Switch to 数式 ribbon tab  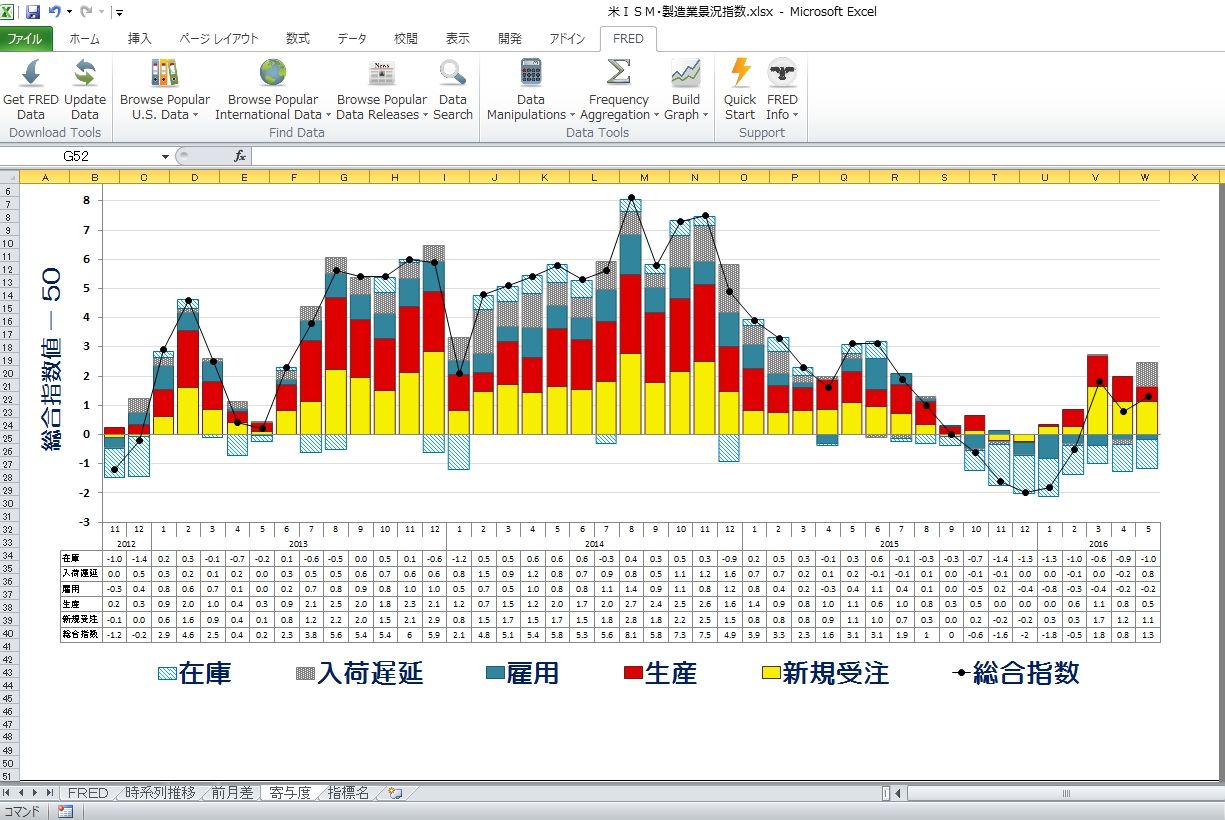[297, 39]
